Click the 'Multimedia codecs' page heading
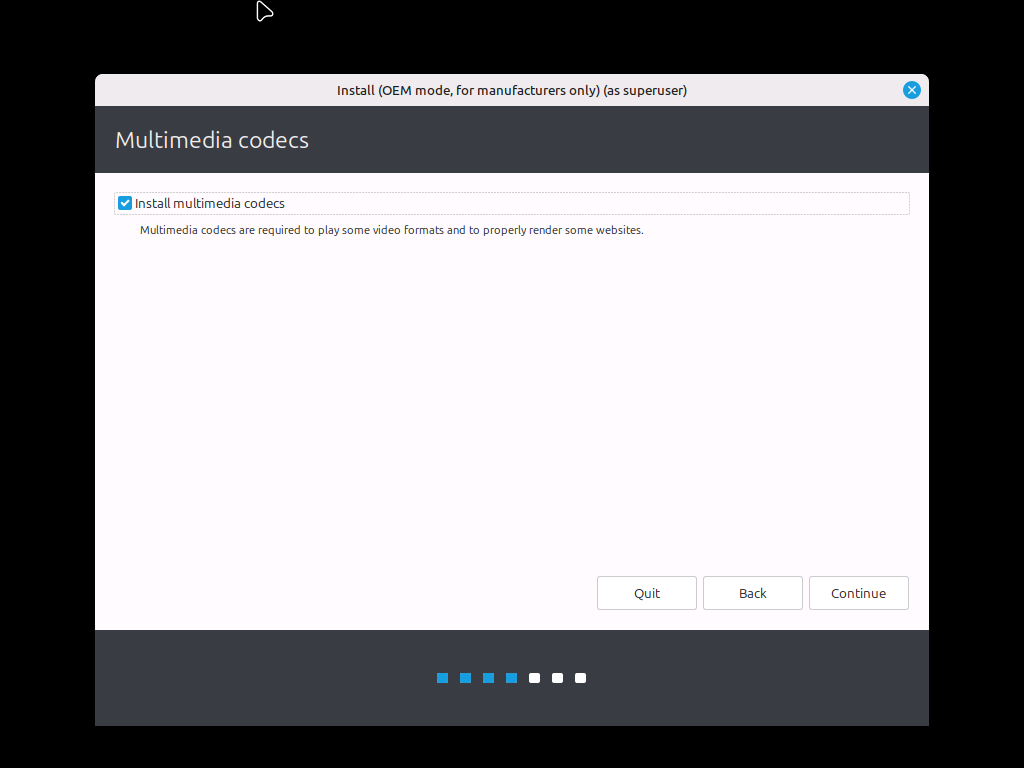Image resolution: width=1024 pixels, height=768 pixels. click(212, 140)
